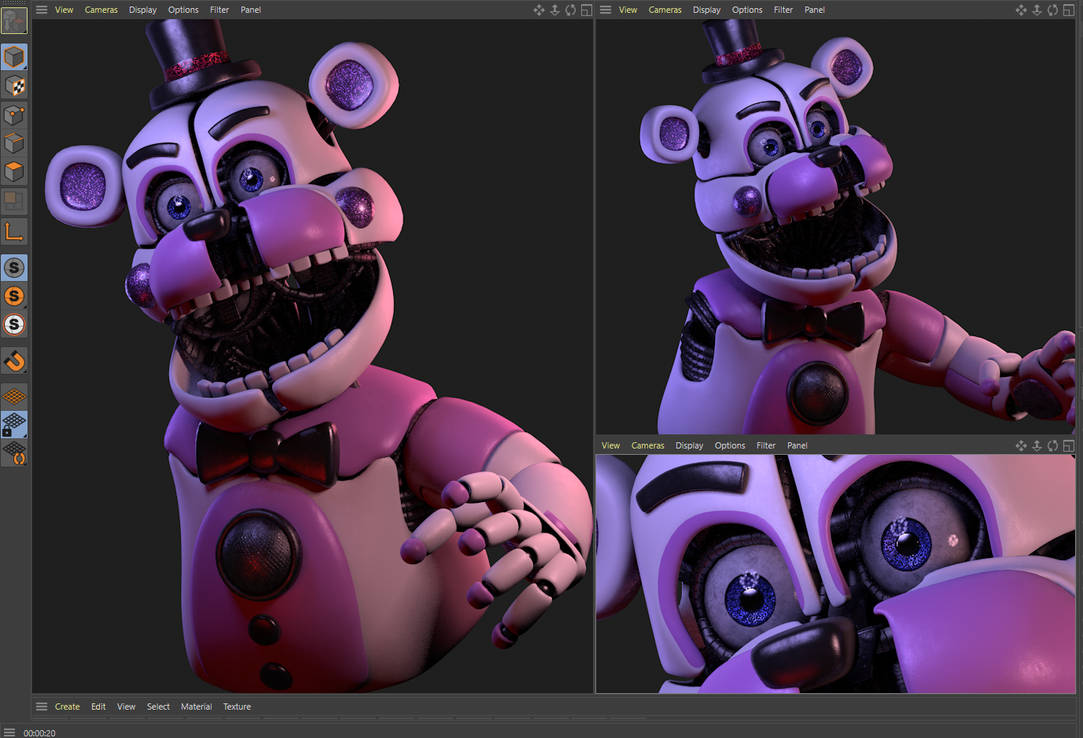1083x738 pixels.
Task: Click Create in the bottom toolbar
Action: click(x=67, y=706)
